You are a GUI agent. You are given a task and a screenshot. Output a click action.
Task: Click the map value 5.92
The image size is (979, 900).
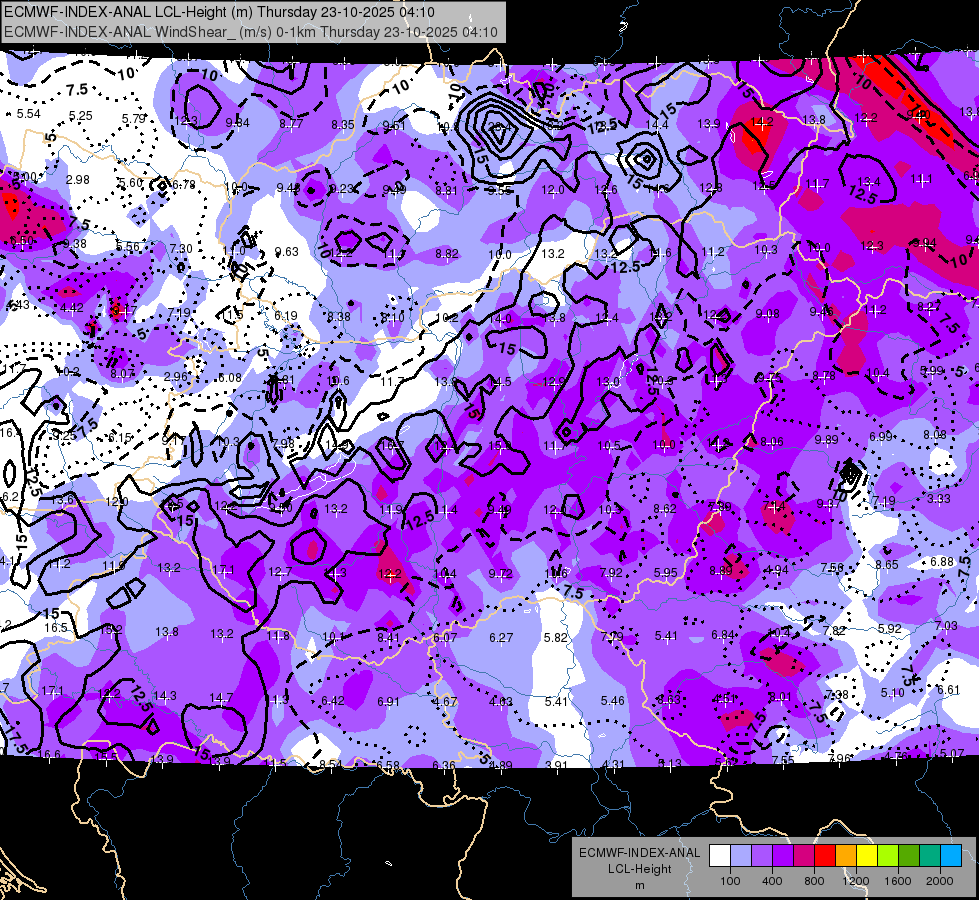[890, 628]
